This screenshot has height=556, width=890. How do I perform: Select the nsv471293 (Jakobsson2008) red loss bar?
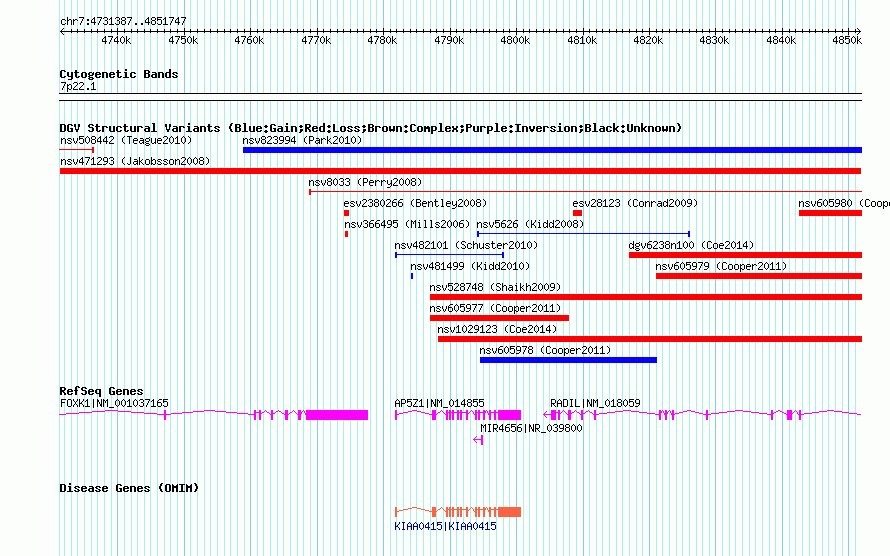coord(460,171)
